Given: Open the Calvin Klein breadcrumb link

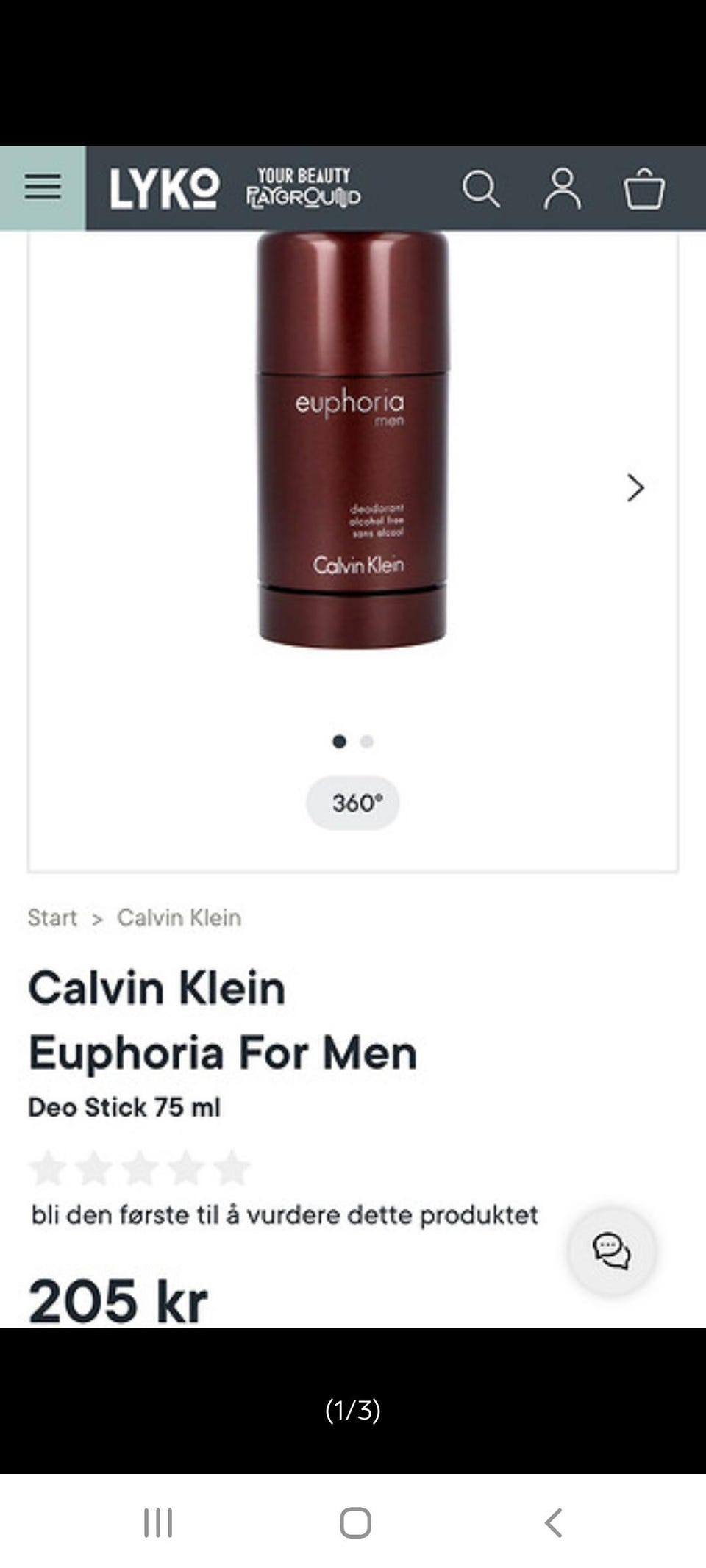Looking at the screenshot, I should 179,917.
